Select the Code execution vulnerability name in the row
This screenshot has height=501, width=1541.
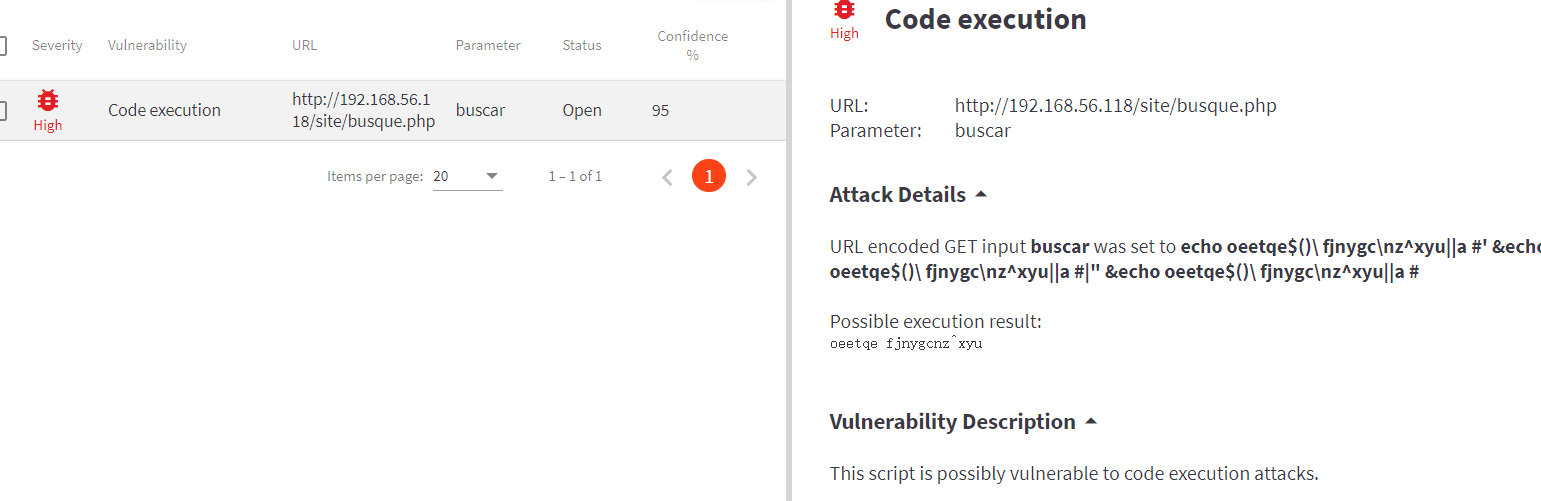(x=164, y=110)
